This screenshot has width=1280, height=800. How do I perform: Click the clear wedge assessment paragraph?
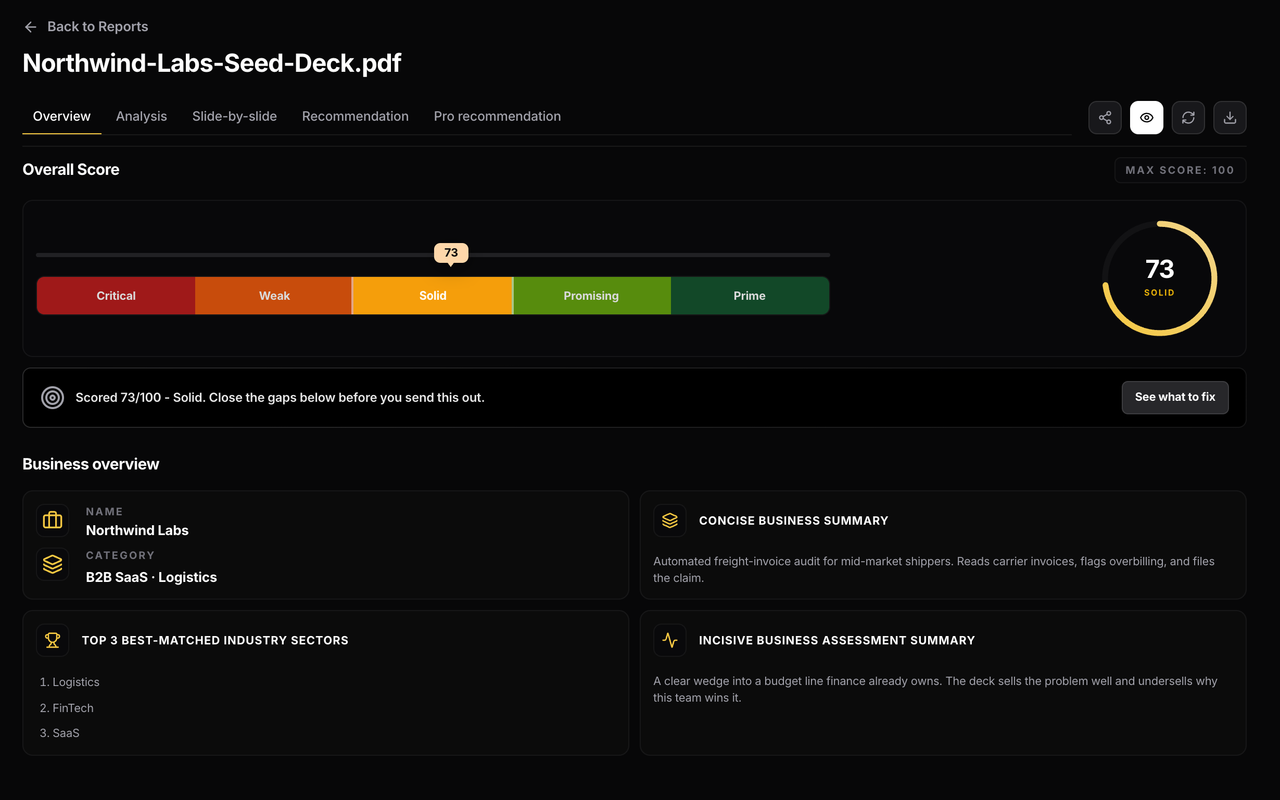935,689
